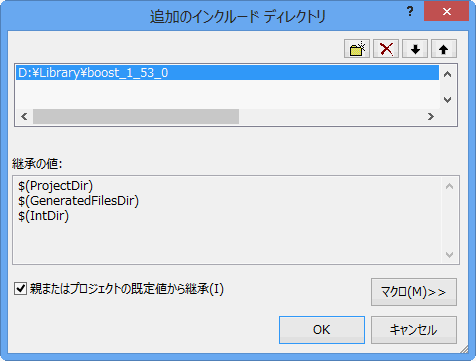Select the D:¥Library¥boost_1_53_0 entry
Screen dimensions: 476x361
227,73
